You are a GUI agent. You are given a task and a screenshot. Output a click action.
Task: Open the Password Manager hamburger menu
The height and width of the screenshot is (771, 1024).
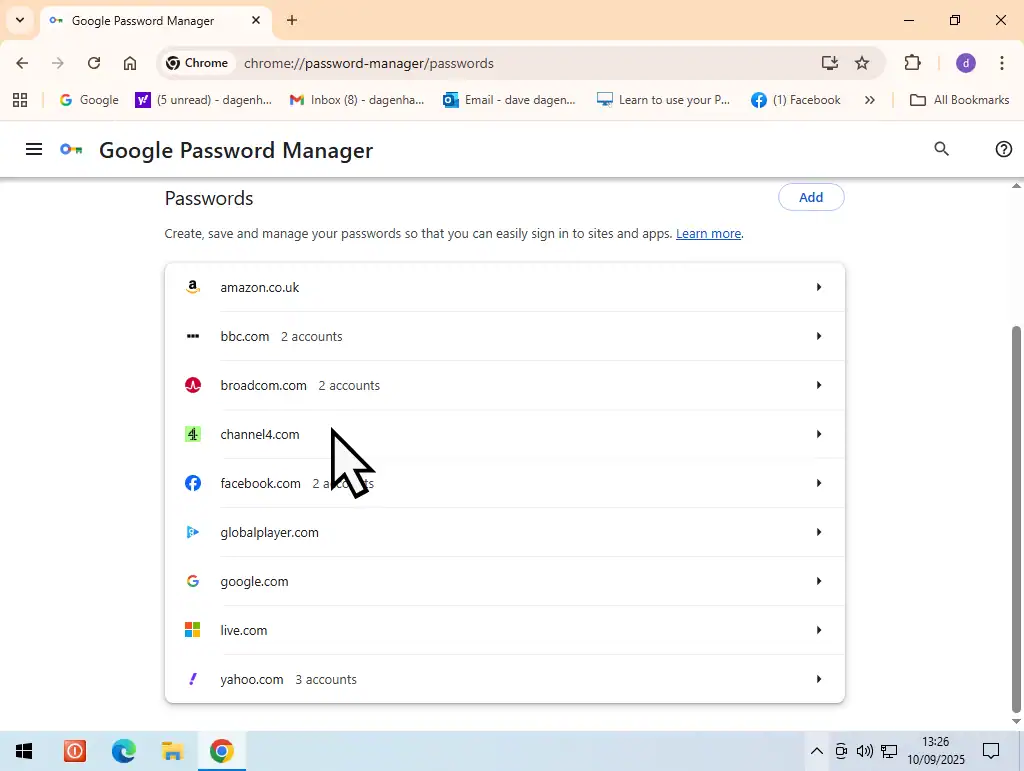(34, 150)
